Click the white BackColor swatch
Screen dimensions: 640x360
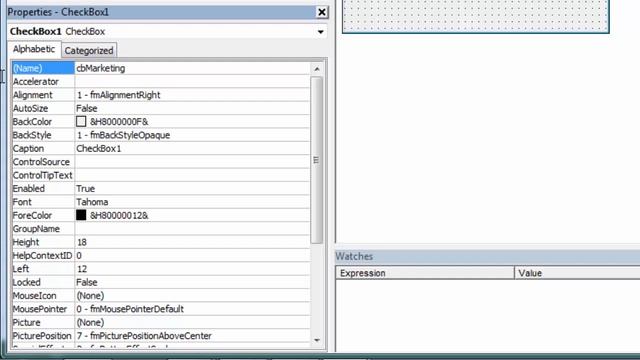[x=81, y=121]
